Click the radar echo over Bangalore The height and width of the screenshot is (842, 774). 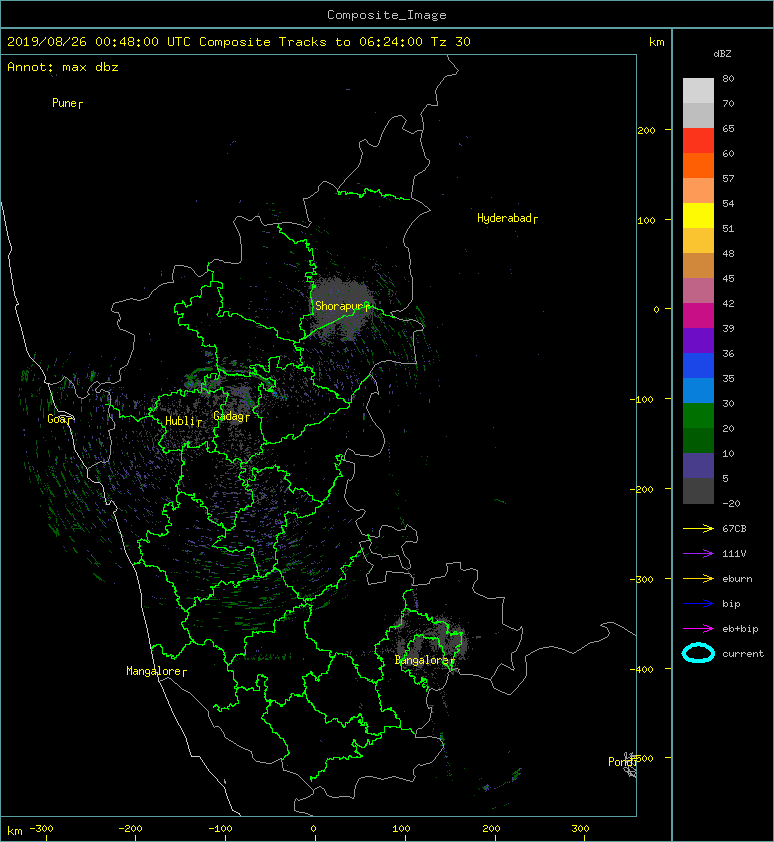click(x=430, y=644)
